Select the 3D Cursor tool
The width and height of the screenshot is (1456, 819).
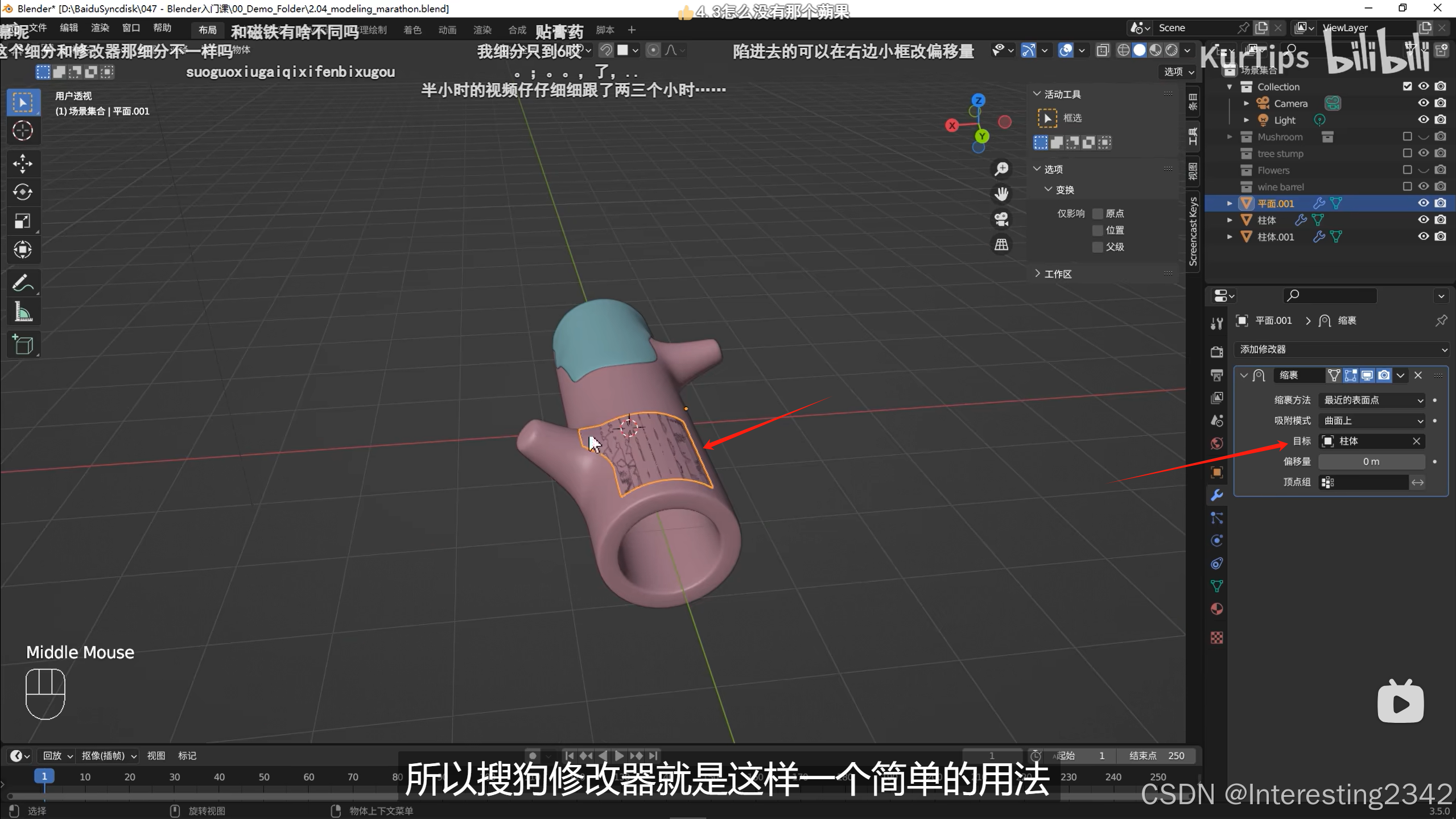[23, 131]
